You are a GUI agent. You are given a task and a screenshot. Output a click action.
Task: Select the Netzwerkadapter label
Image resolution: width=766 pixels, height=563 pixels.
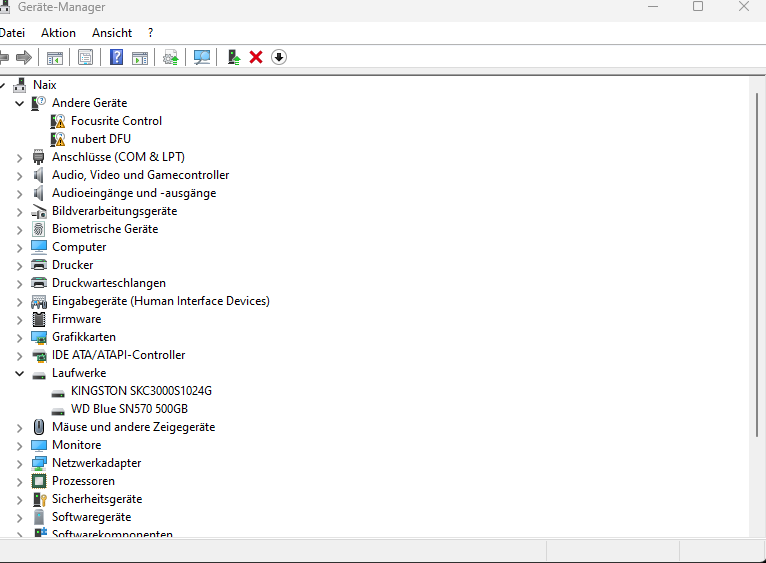tap(97, 463)
